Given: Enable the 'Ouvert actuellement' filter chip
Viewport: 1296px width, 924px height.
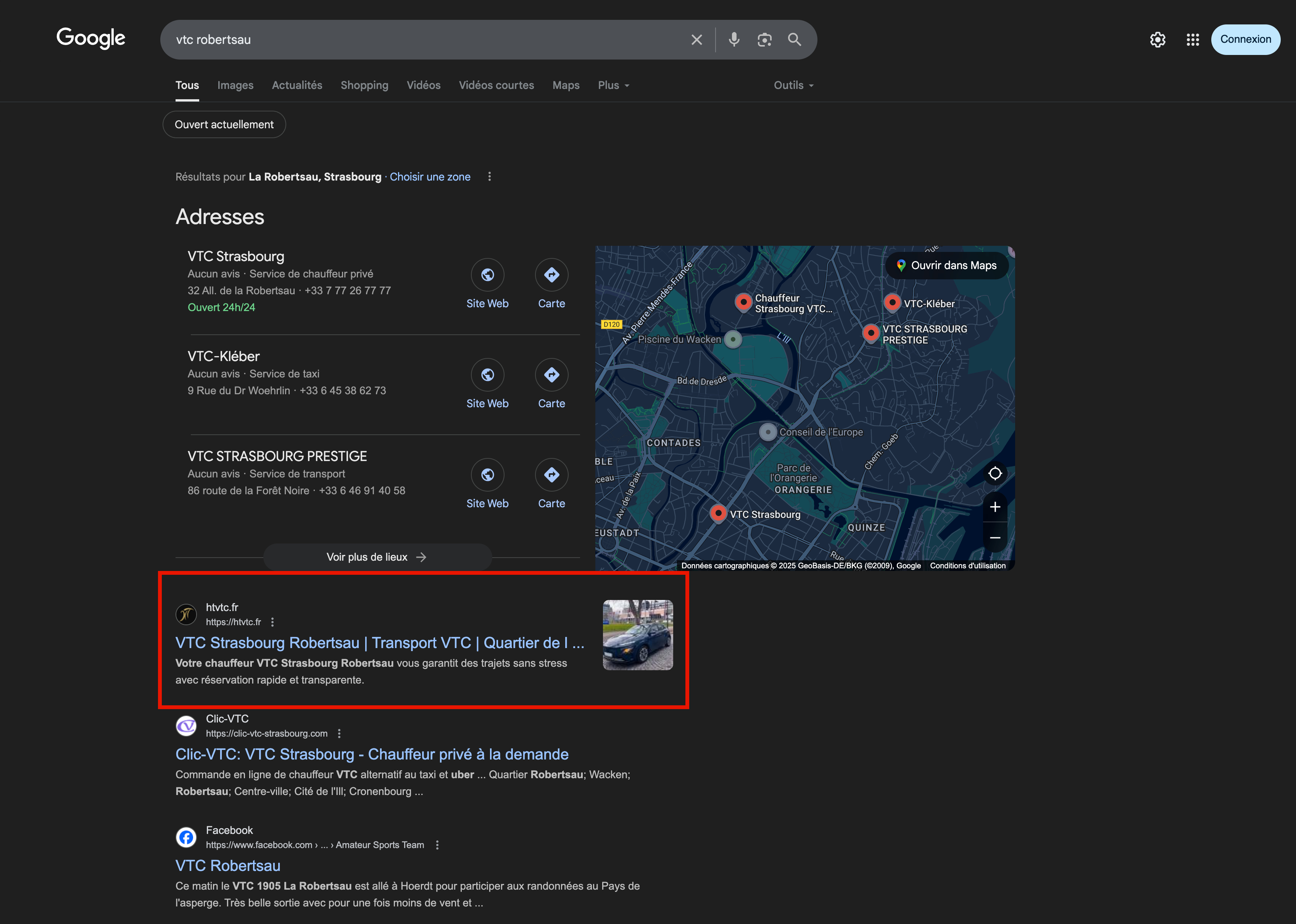Looking at the screenshot, I should click(224, 124).
